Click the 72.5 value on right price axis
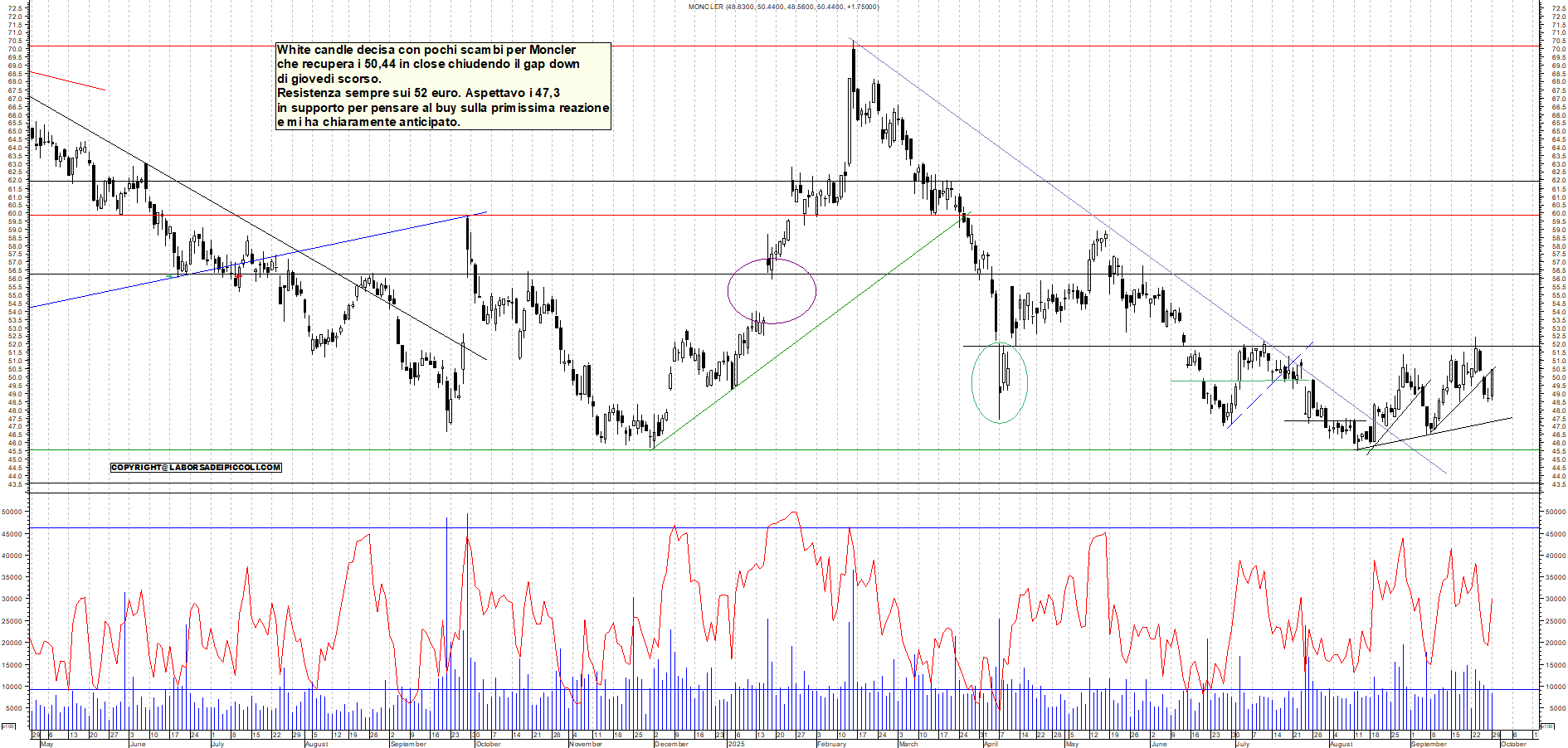 (x=1558, y=8)
